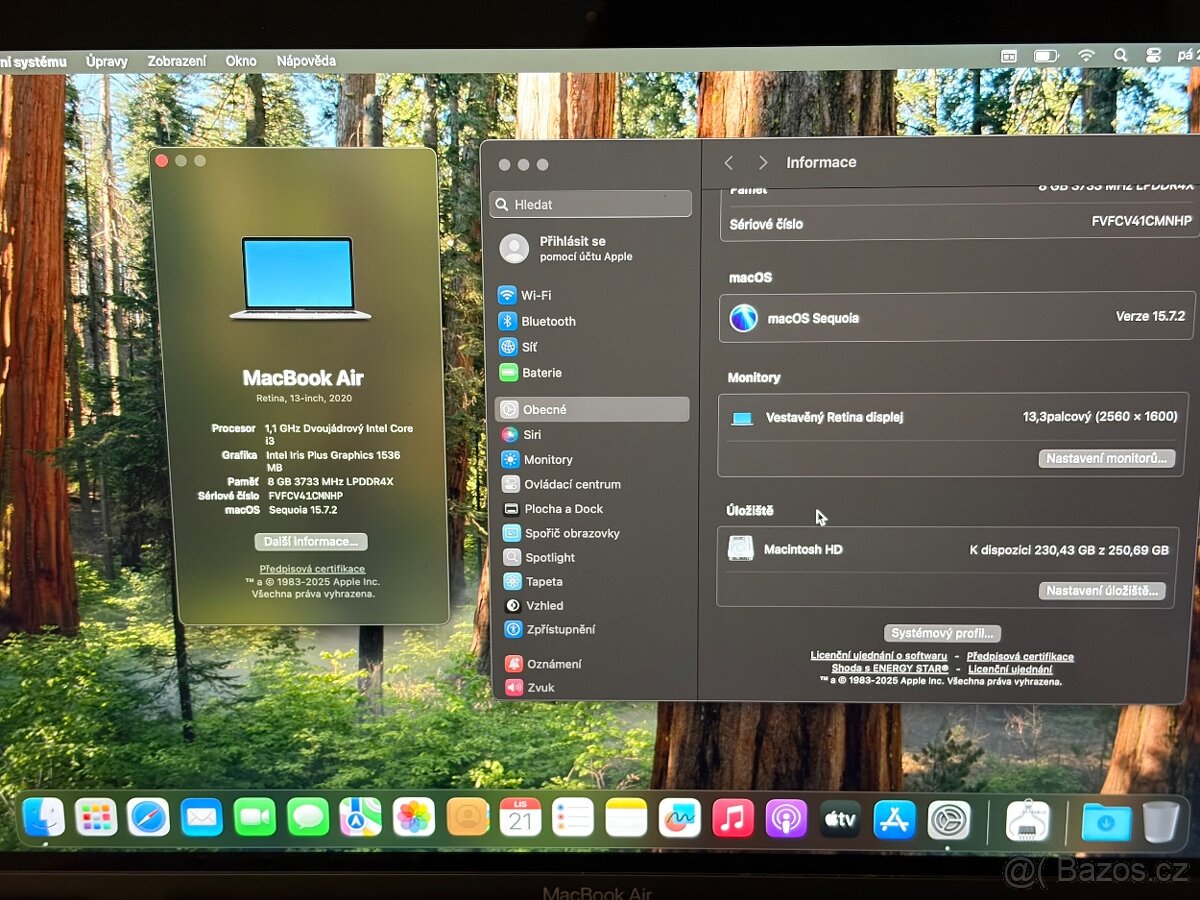1200x900 pixels.
Task: Open Oznámení settings
Action: coord(555,662)
